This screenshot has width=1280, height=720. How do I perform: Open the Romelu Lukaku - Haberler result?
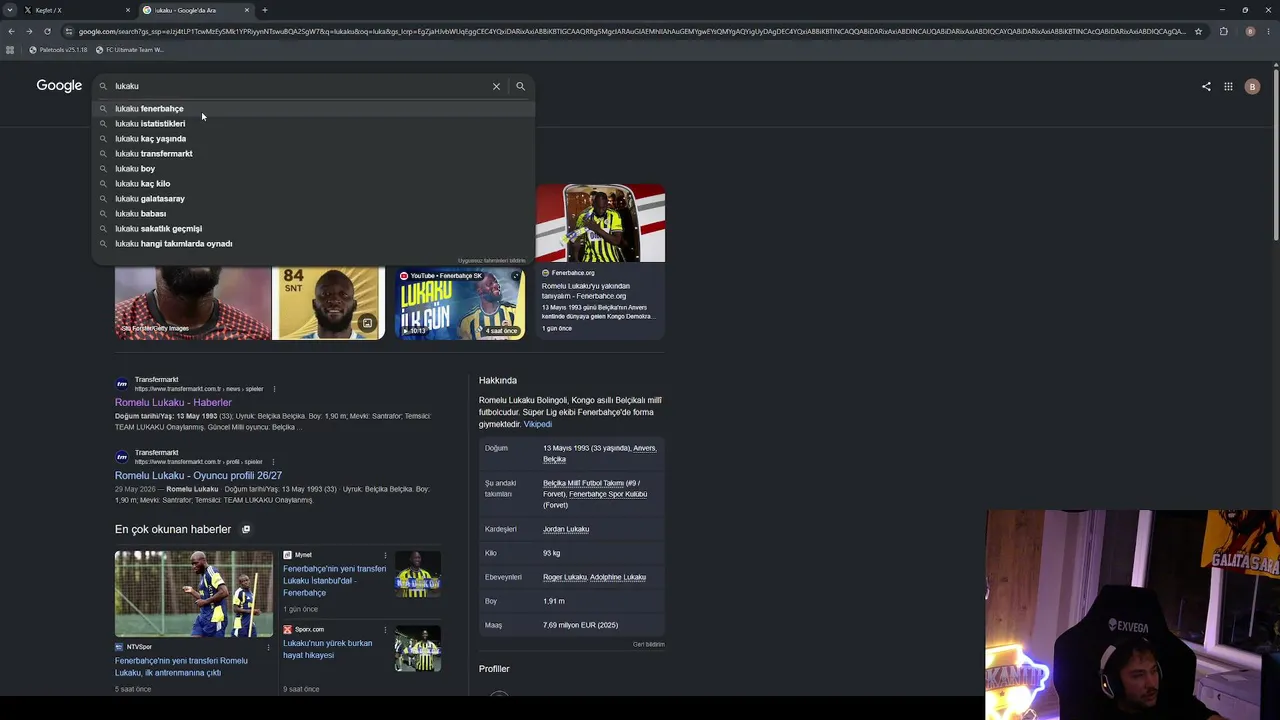pos(173,402)
